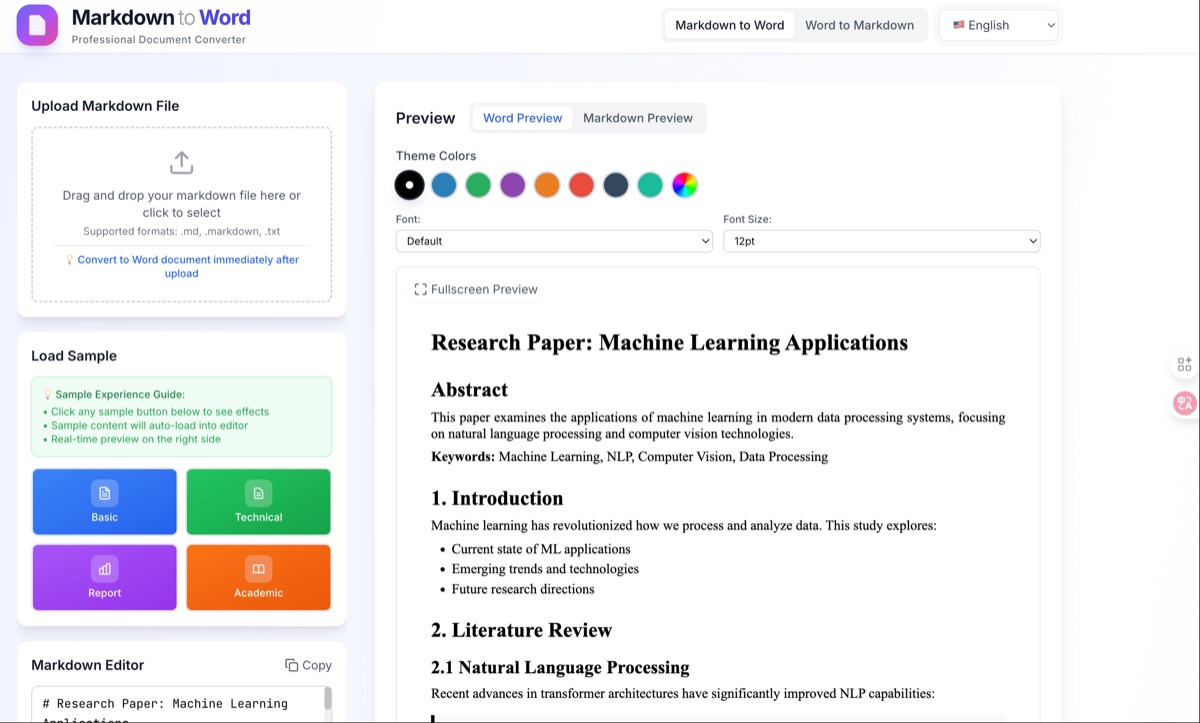Toggle to the Markdown Preview view
This screenshot has height=723, width=1200.
click(x=638, y=117)
